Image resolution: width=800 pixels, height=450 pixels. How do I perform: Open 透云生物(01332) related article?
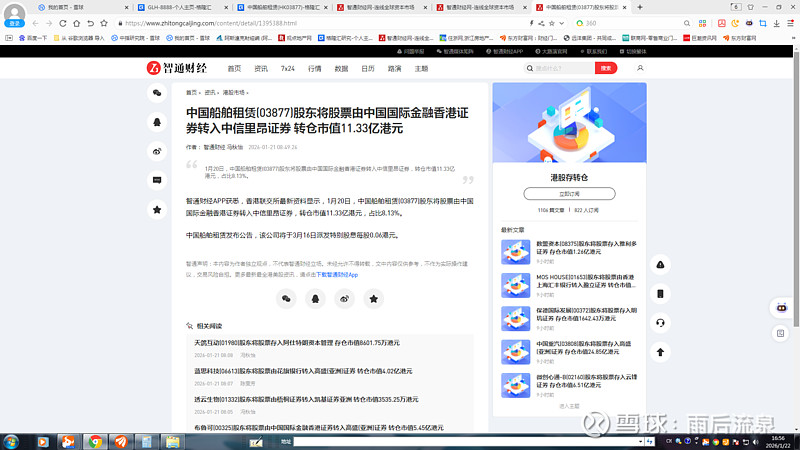pos(306,399)
